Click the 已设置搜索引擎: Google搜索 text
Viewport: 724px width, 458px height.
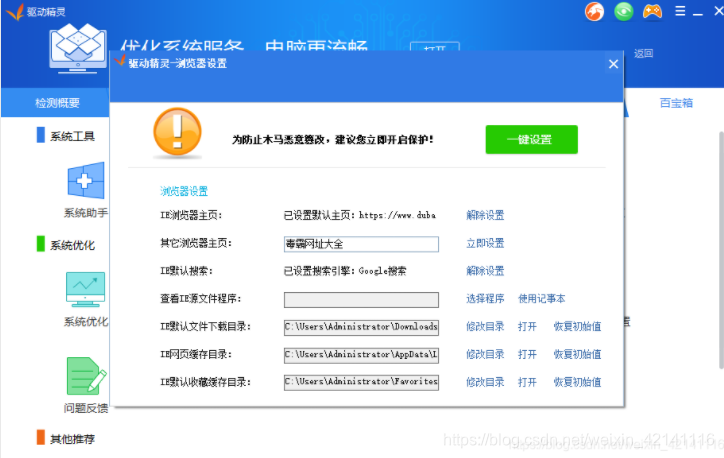pyautogui.click(x=345, y=271)
